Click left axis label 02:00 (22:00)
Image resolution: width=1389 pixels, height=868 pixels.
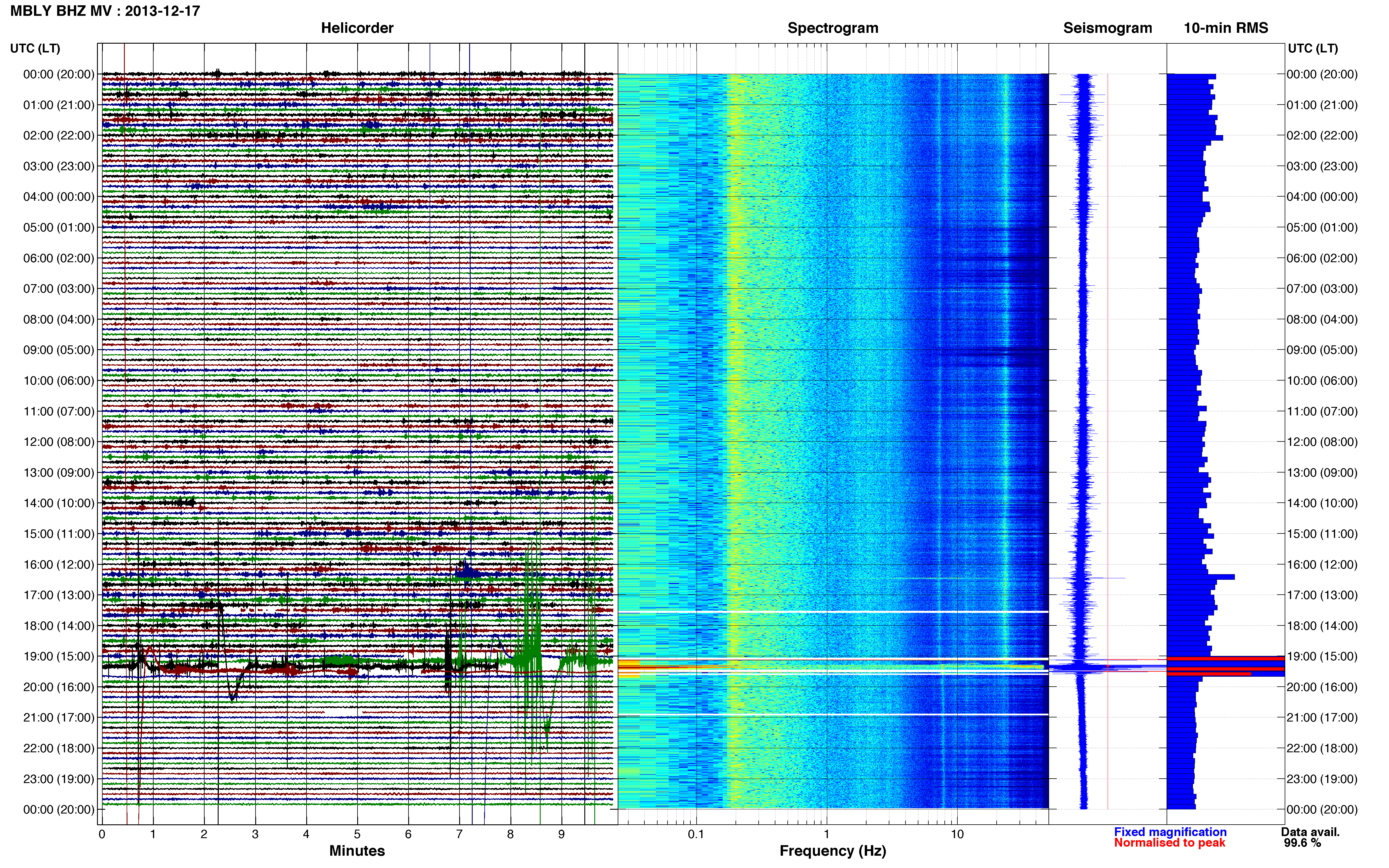(59, 135)
